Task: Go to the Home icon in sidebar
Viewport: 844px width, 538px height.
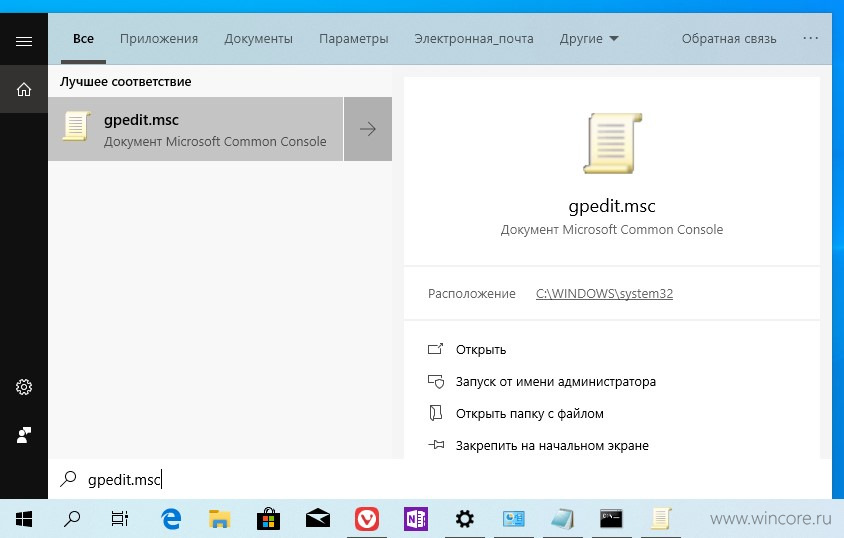Action: click(24, 89)
